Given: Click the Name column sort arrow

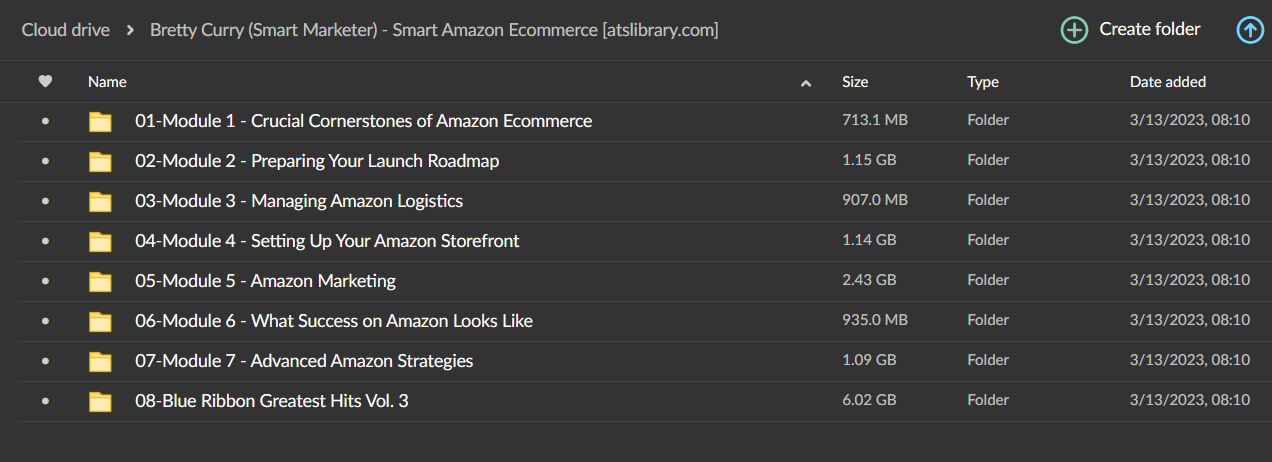Looking at the screenshot, I should pyautogui.click(x=806, y=83).
